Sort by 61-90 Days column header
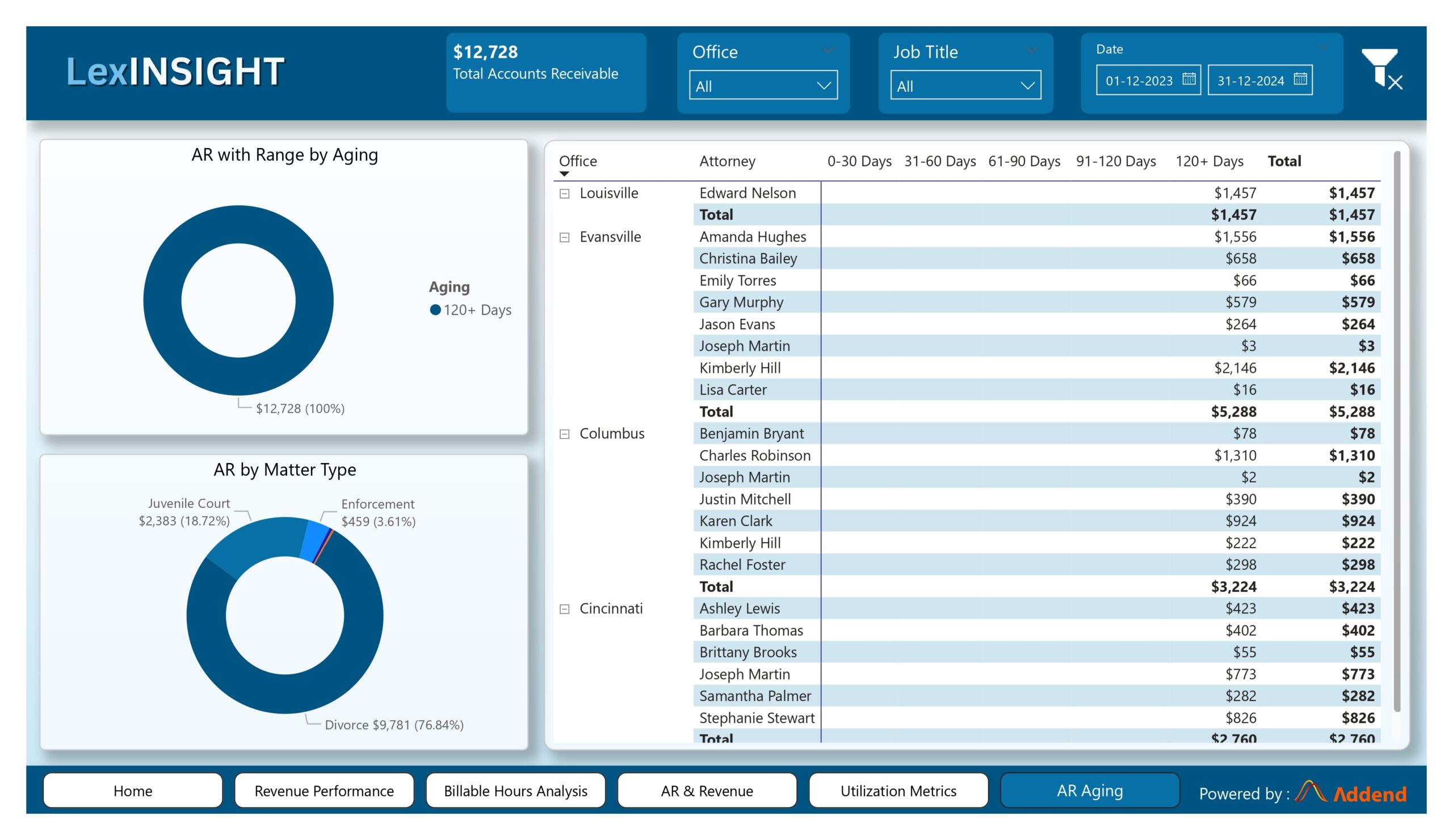The image size is (1453, 840). coord(1024,161)
